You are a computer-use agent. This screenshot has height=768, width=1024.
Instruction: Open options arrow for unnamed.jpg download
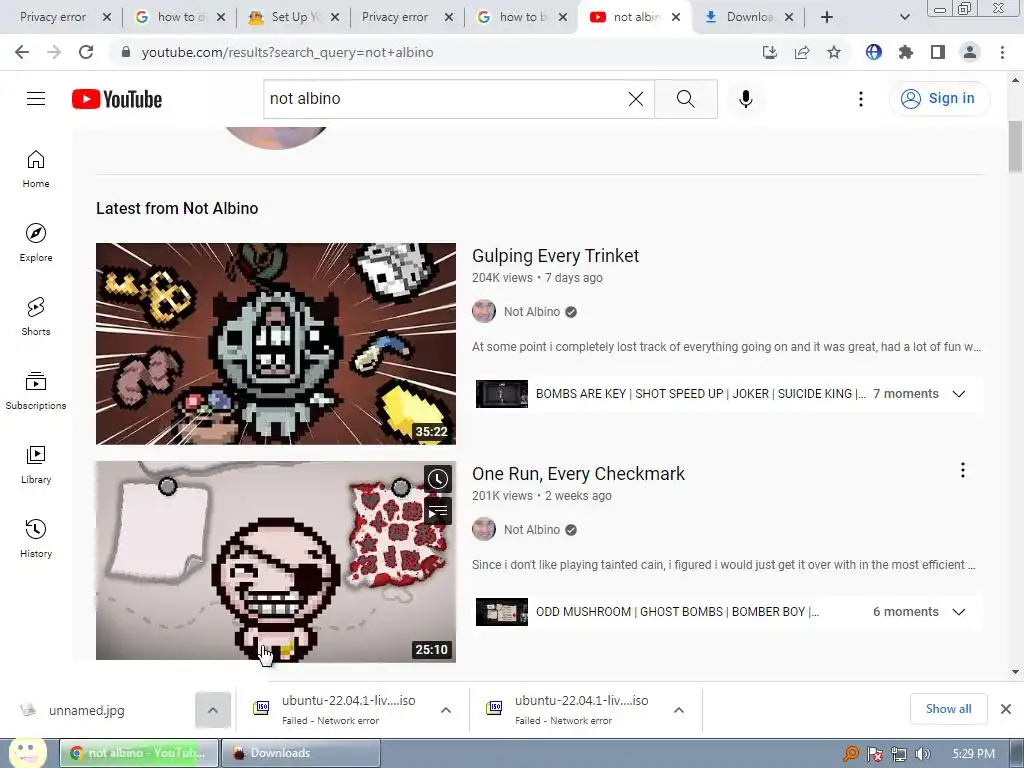(213, 710)
